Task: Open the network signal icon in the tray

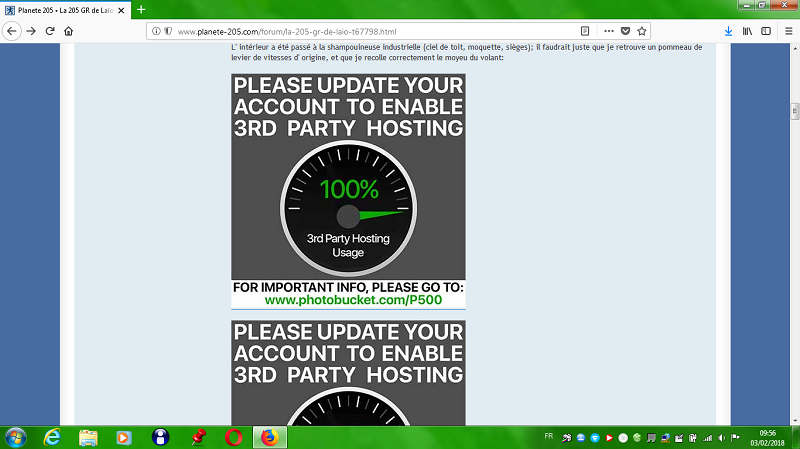Action: point(707,438)
